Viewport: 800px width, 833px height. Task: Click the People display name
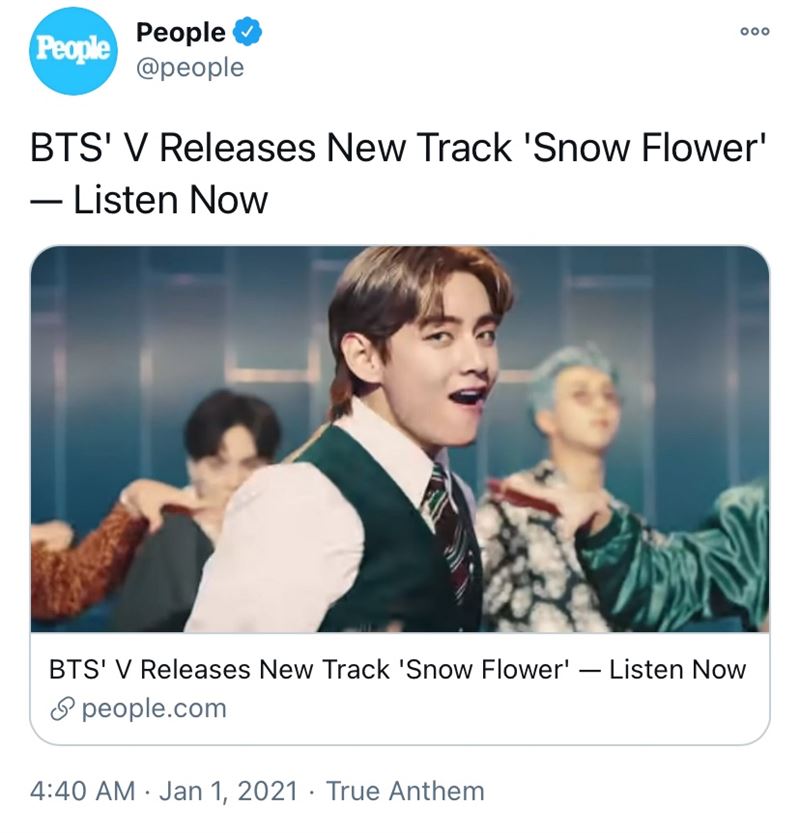pos(181,32)
